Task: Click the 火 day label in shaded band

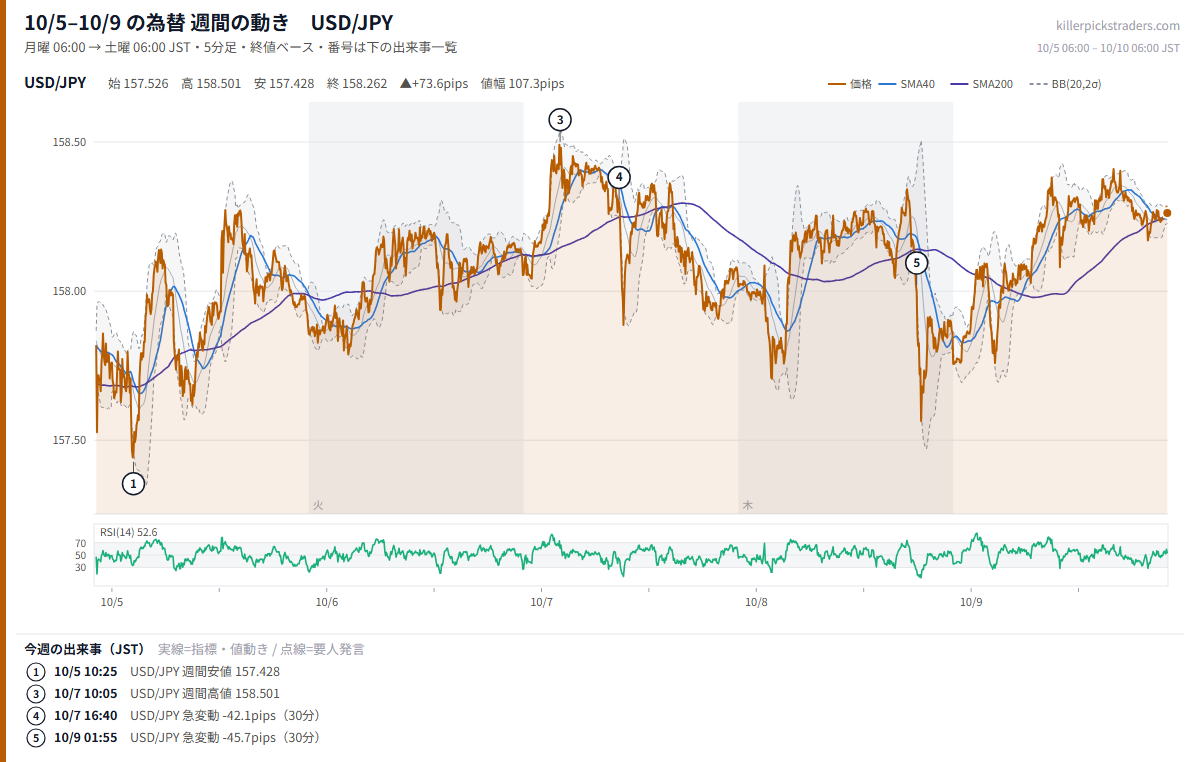Action: (318, 506)
